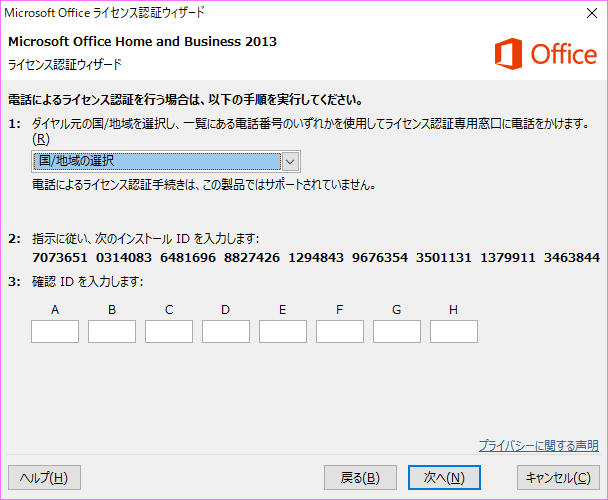Viewport: 608px width, 500px height.
Task: Click installation ID group 9676354
Action: point(380,258)
